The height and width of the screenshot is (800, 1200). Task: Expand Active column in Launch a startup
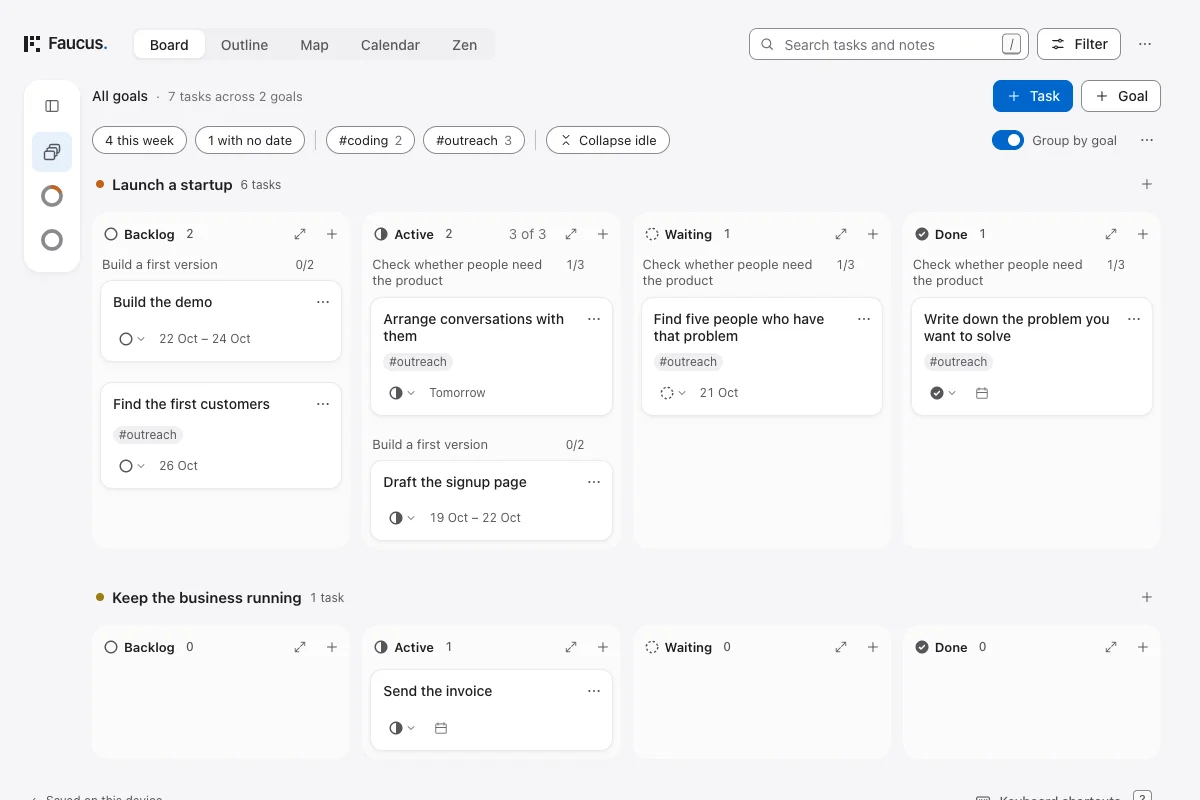571,234
